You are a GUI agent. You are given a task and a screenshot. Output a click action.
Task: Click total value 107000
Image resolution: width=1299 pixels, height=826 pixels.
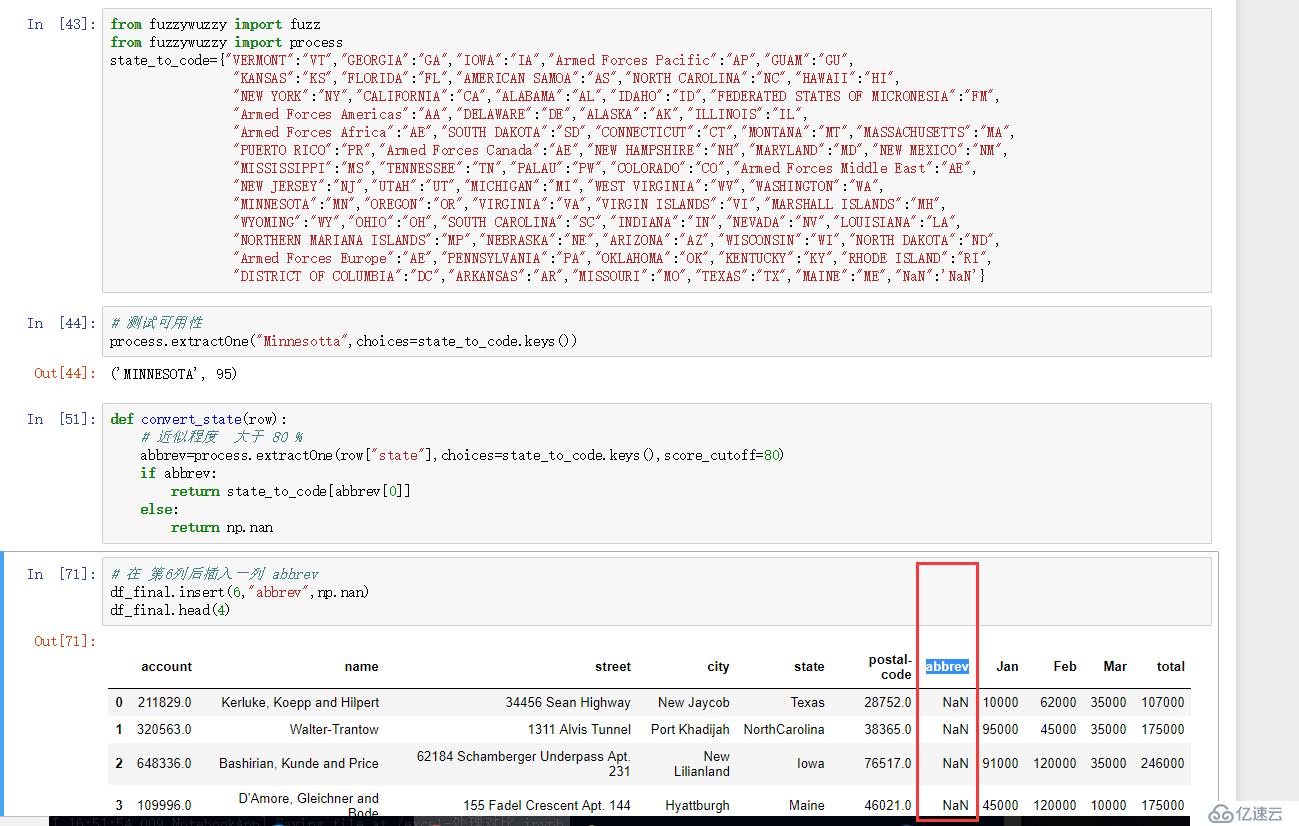(1163, 702)
